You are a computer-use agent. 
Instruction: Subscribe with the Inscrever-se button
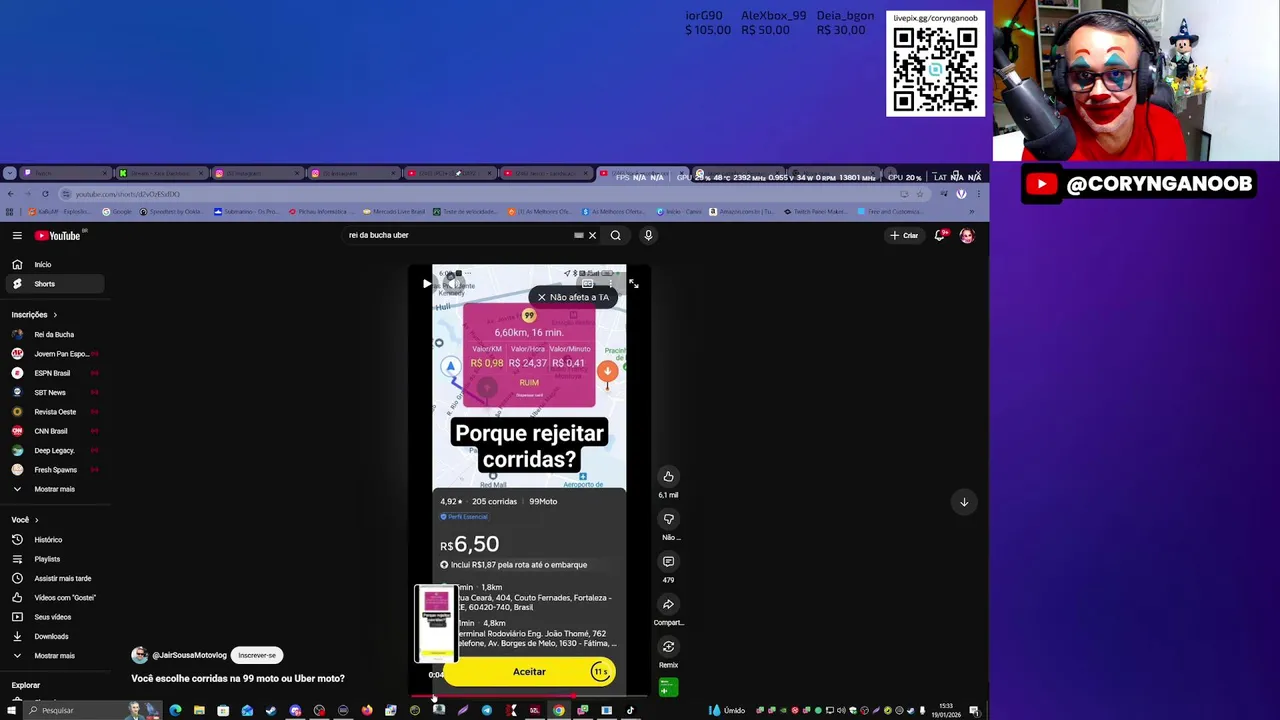257,656
